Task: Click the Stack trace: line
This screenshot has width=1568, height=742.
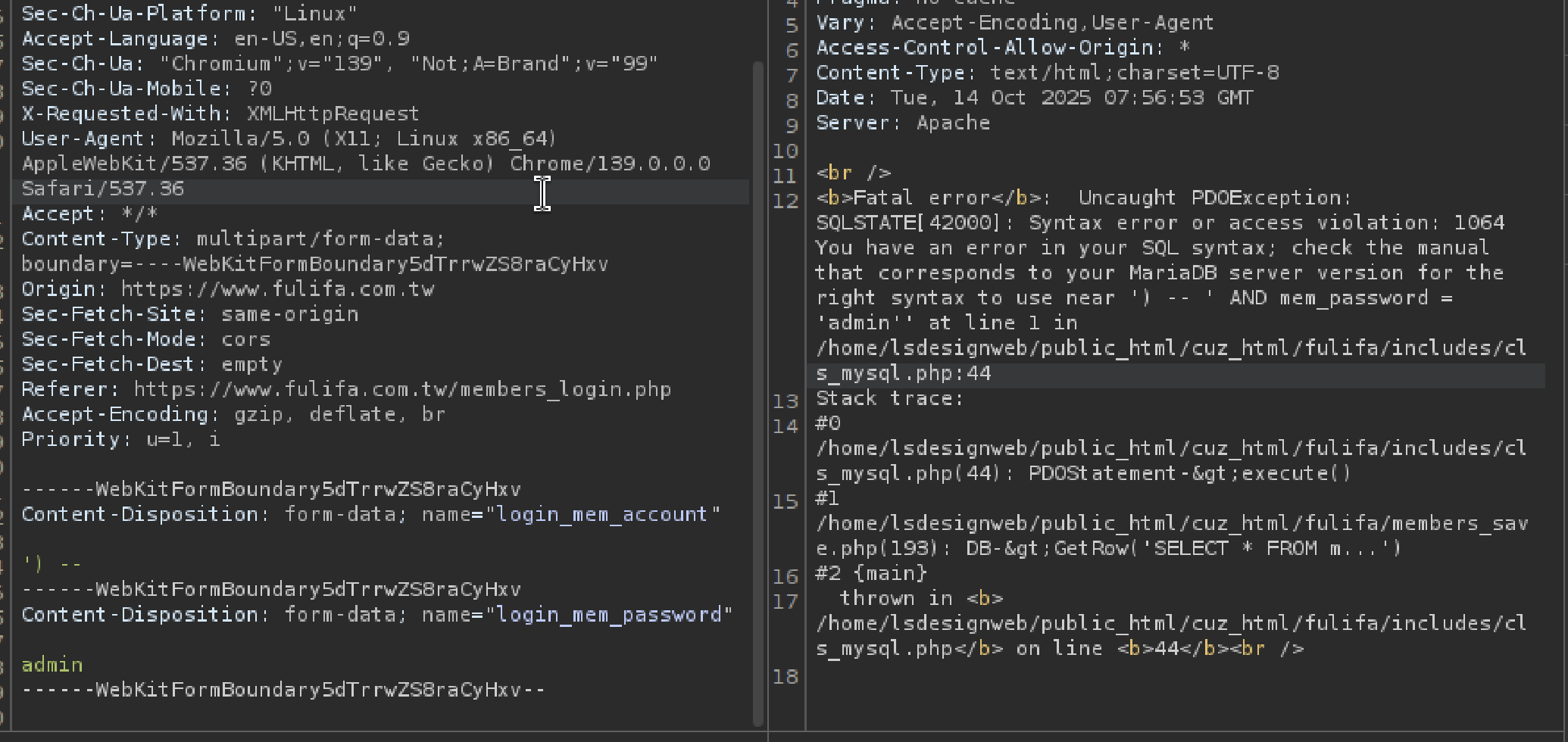Action: 890,398
